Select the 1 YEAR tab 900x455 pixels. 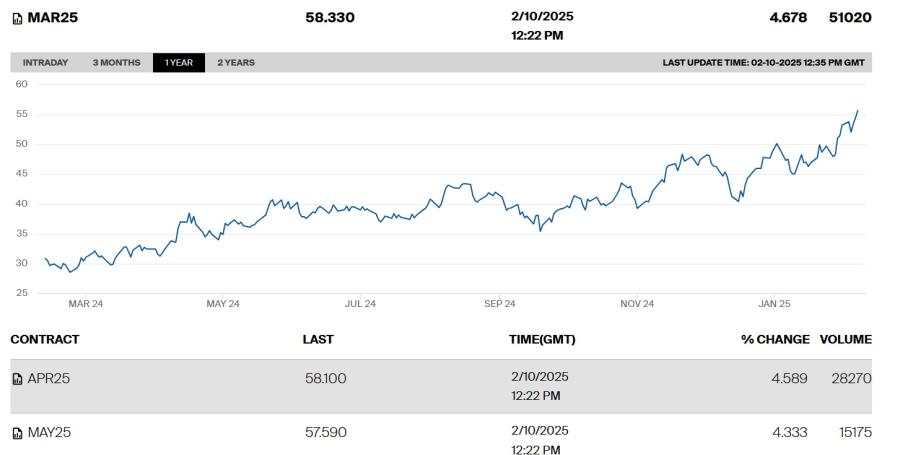(x=179, y=63)
